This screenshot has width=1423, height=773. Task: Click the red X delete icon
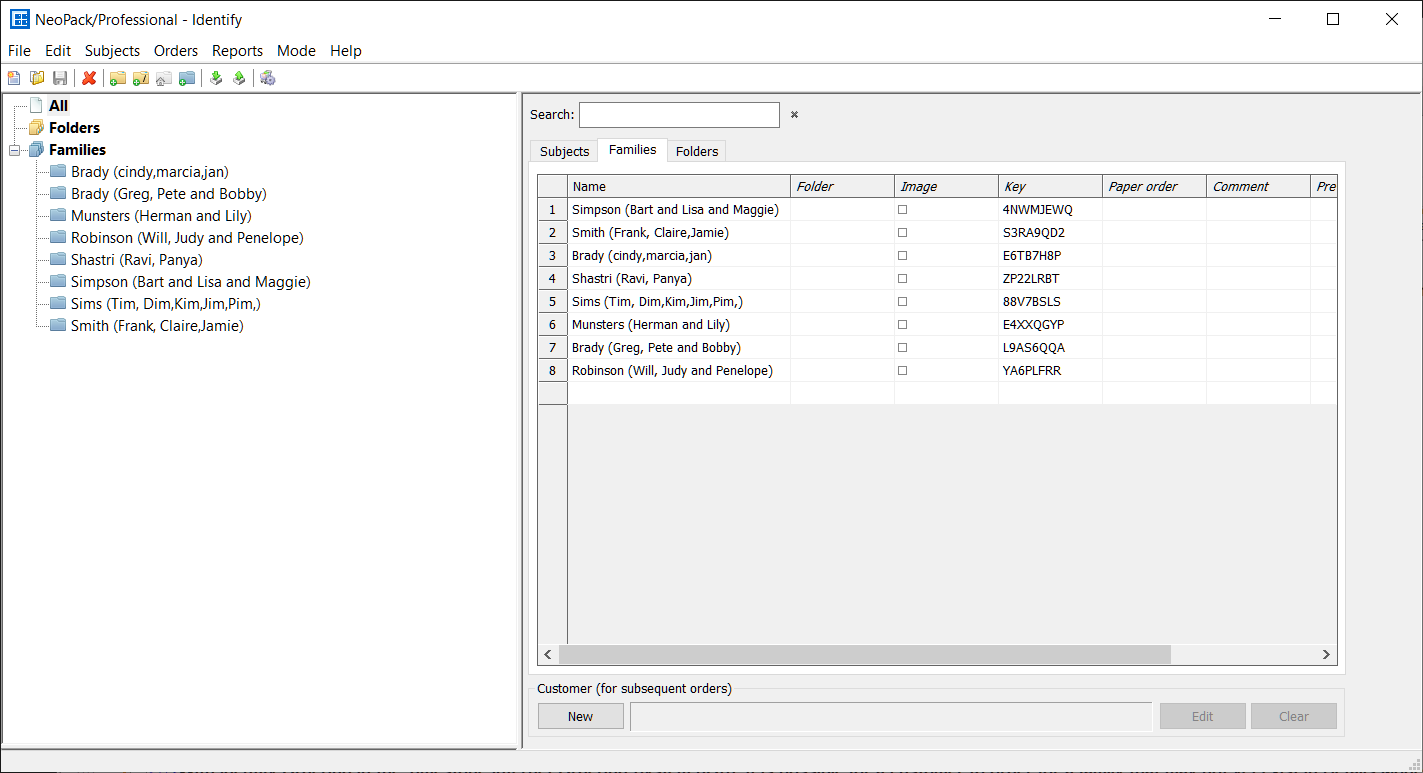(x=89, y=78)
